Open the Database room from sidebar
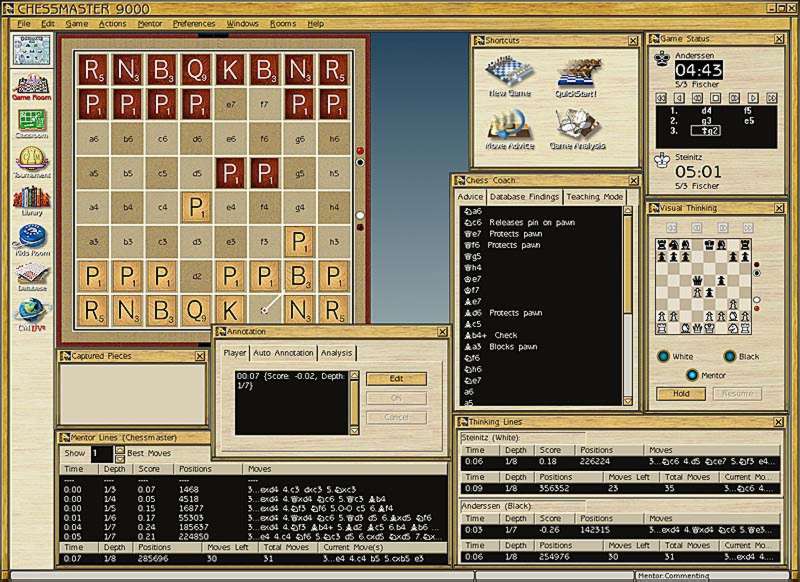The width and height of the screenshot is (800, 582). pos(32,277)
